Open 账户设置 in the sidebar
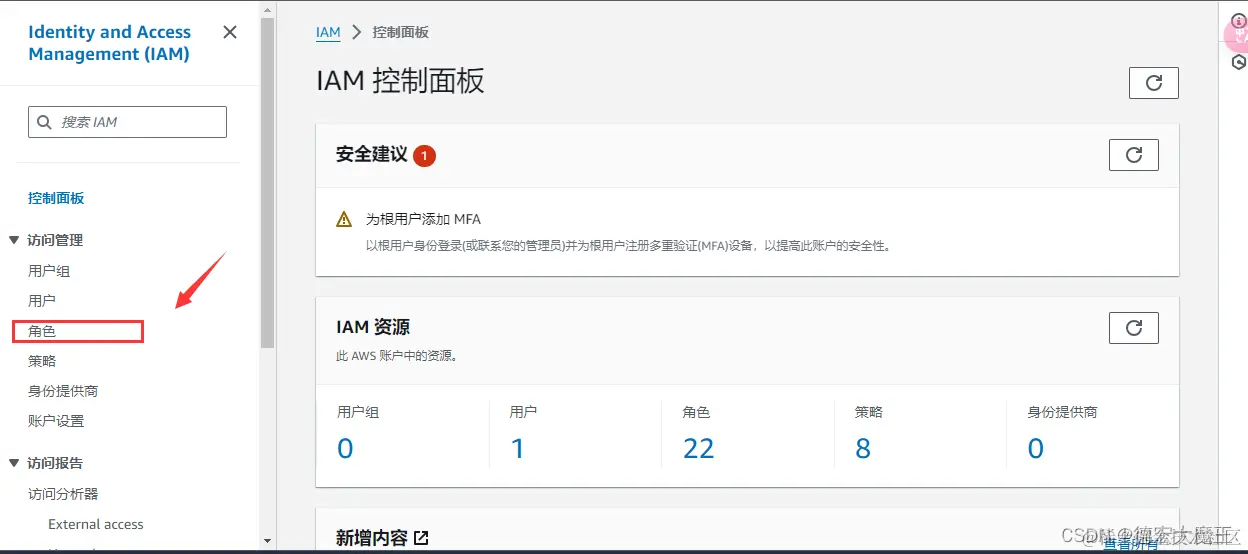 click(56, 421)
